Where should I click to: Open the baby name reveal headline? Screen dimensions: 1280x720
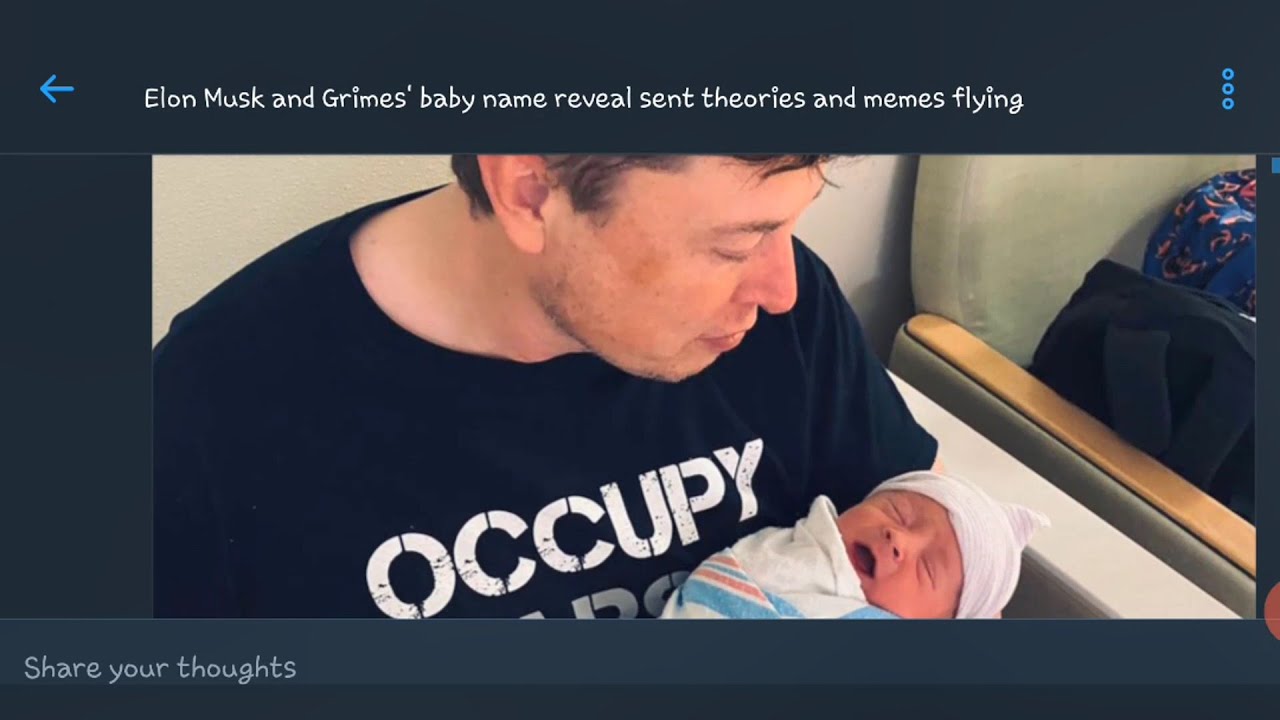pos(583,99)
